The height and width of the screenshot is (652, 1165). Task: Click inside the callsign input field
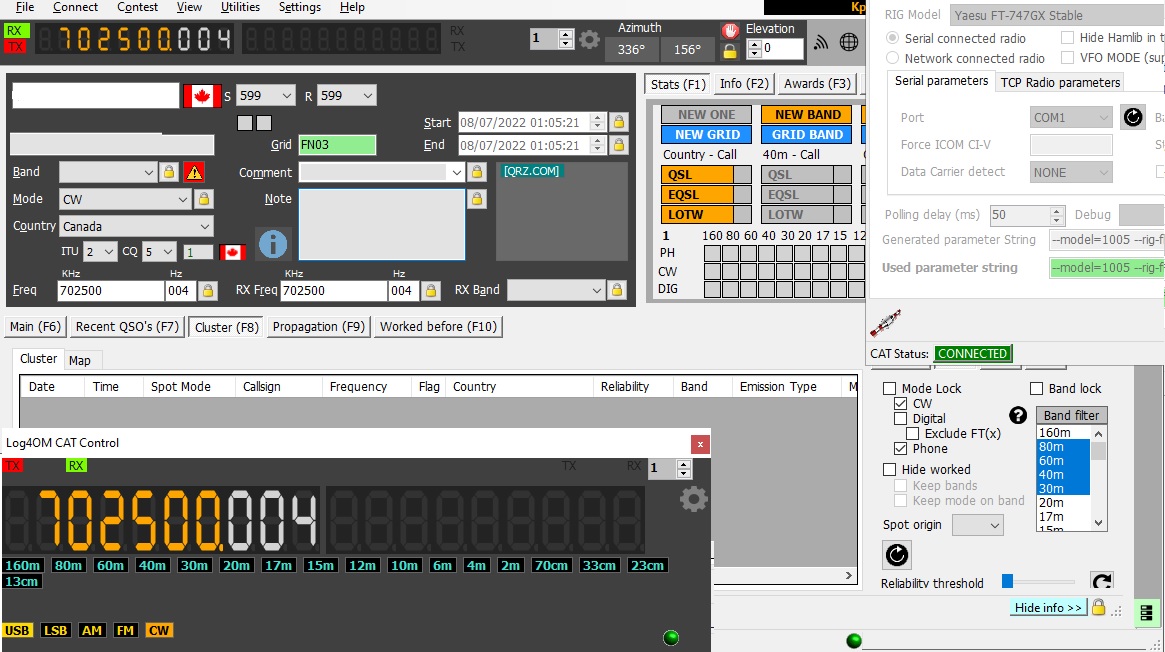click(96, 96)
